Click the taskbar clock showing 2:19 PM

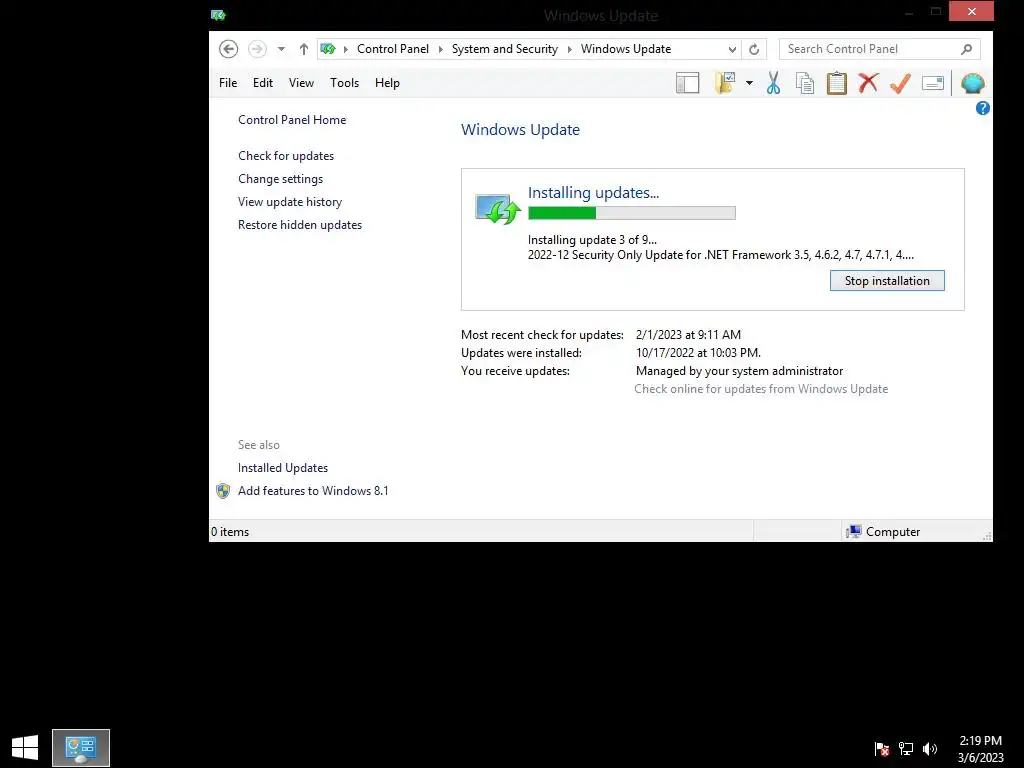(x=980, y=749)
